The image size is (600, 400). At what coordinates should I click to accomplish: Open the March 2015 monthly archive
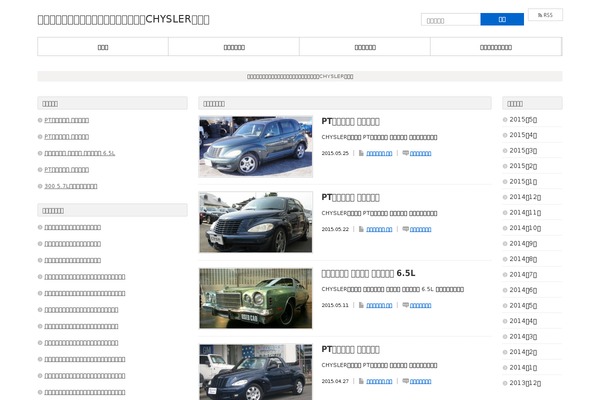coord(523,150)
